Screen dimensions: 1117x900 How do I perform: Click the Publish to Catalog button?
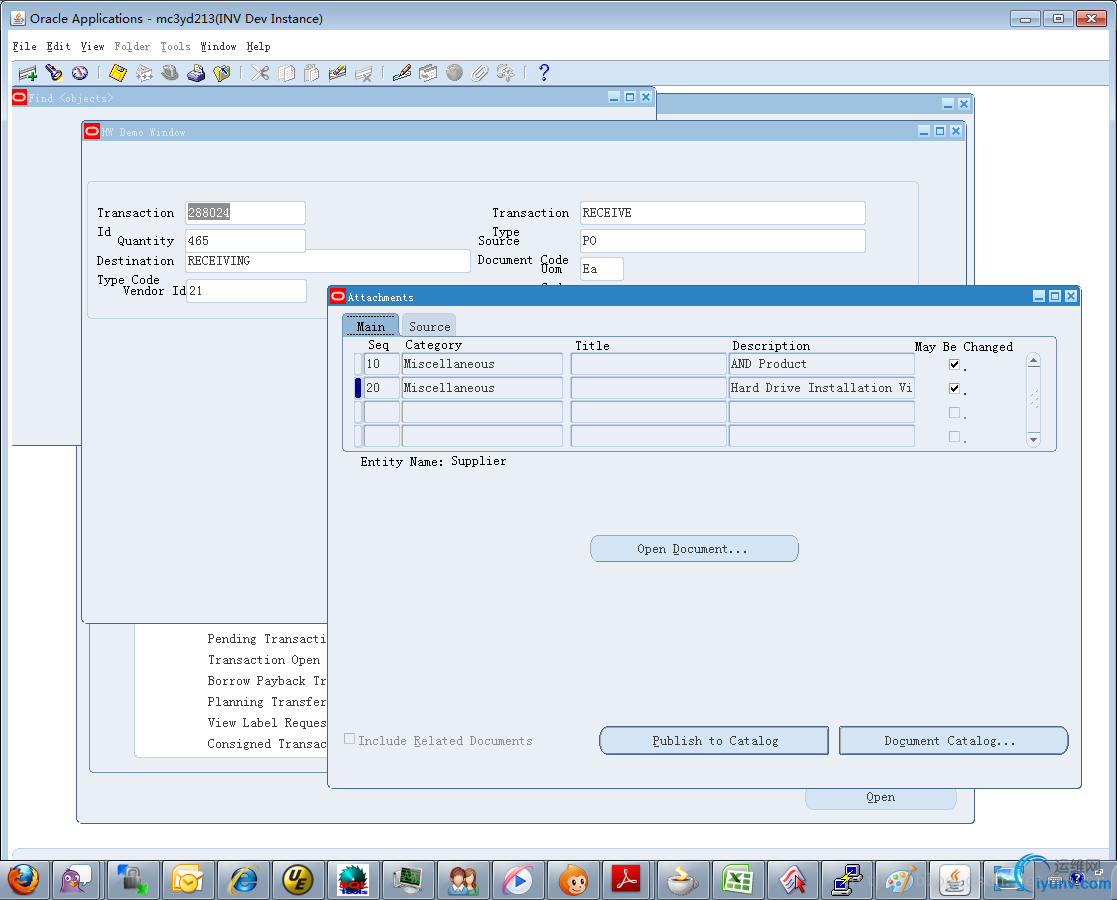(714, 740)
